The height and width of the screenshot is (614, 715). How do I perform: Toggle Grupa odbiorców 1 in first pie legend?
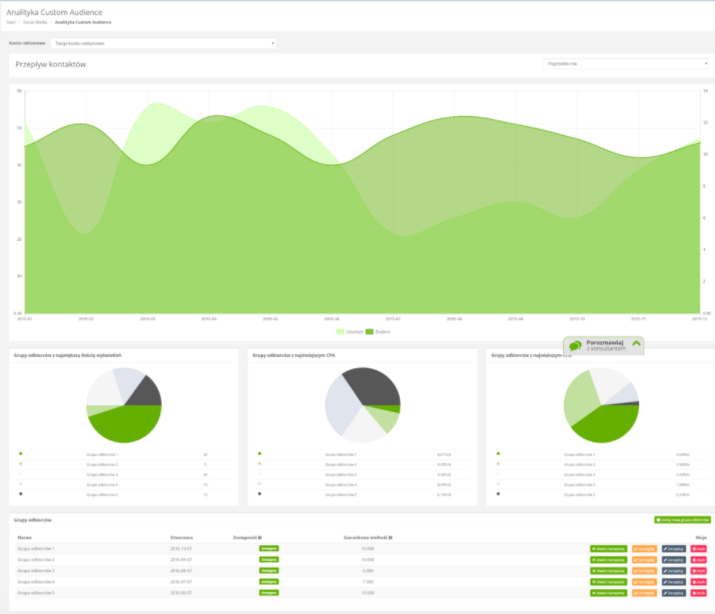(100, 454)
